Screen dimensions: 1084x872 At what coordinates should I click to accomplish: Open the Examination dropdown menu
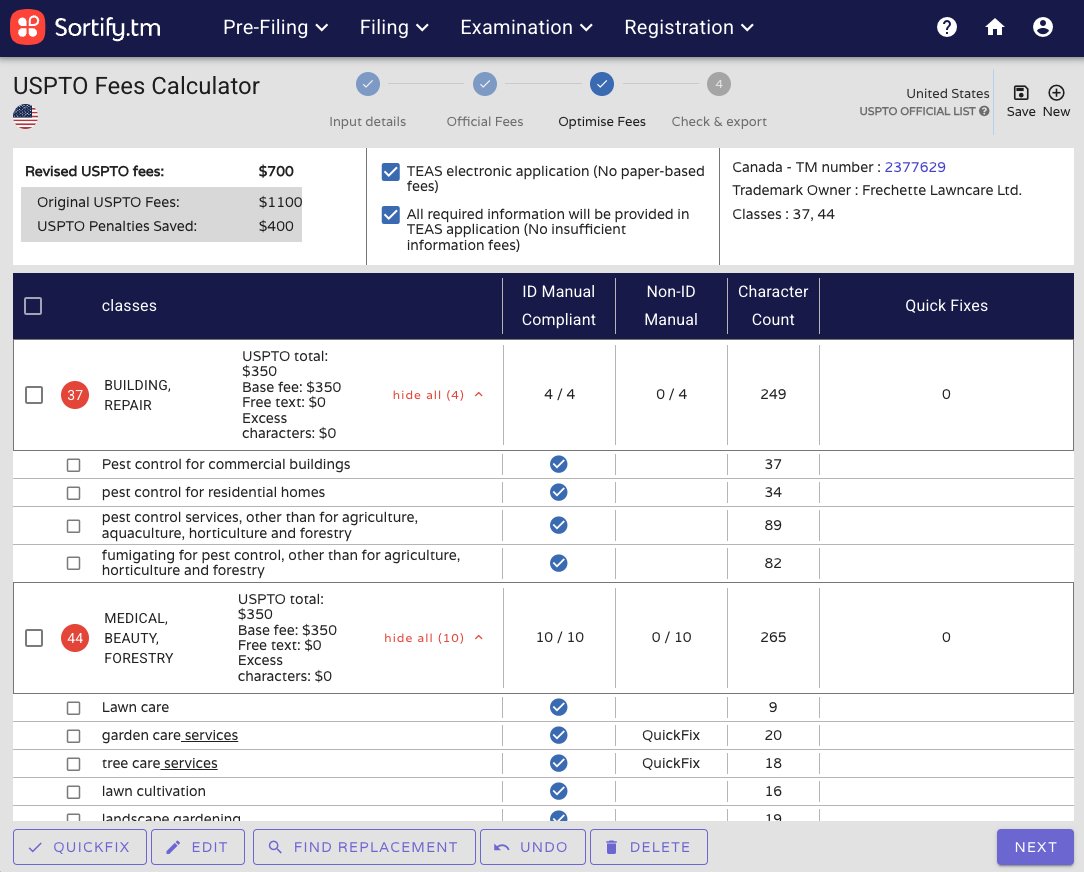[x=527, y=27]
